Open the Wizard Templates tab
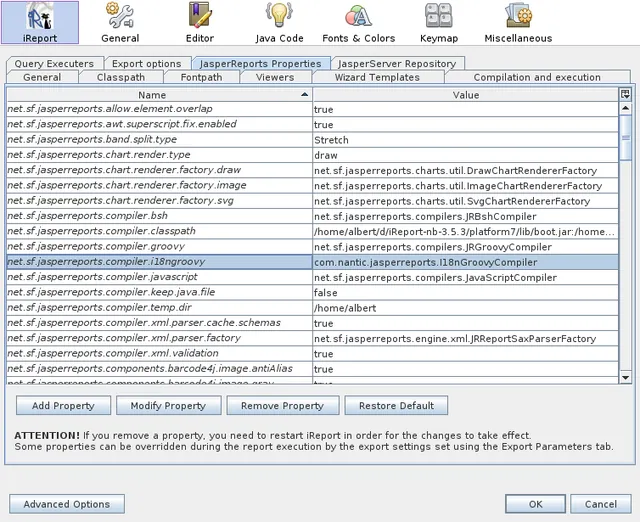Viewport: 640px width, 522px height. pos(377,77)
